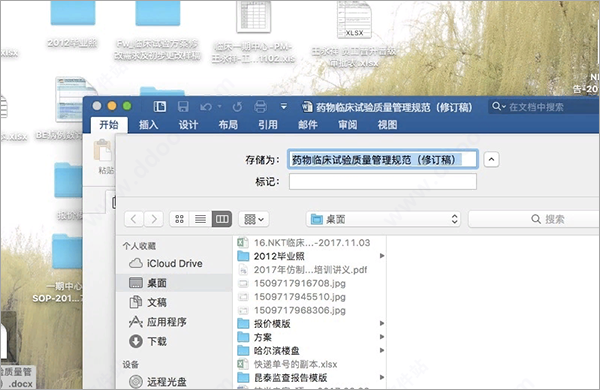Screen dimensions: 600x390
Task: Select the 2012毕业照 folder in file list
Action: pos(309,256)
